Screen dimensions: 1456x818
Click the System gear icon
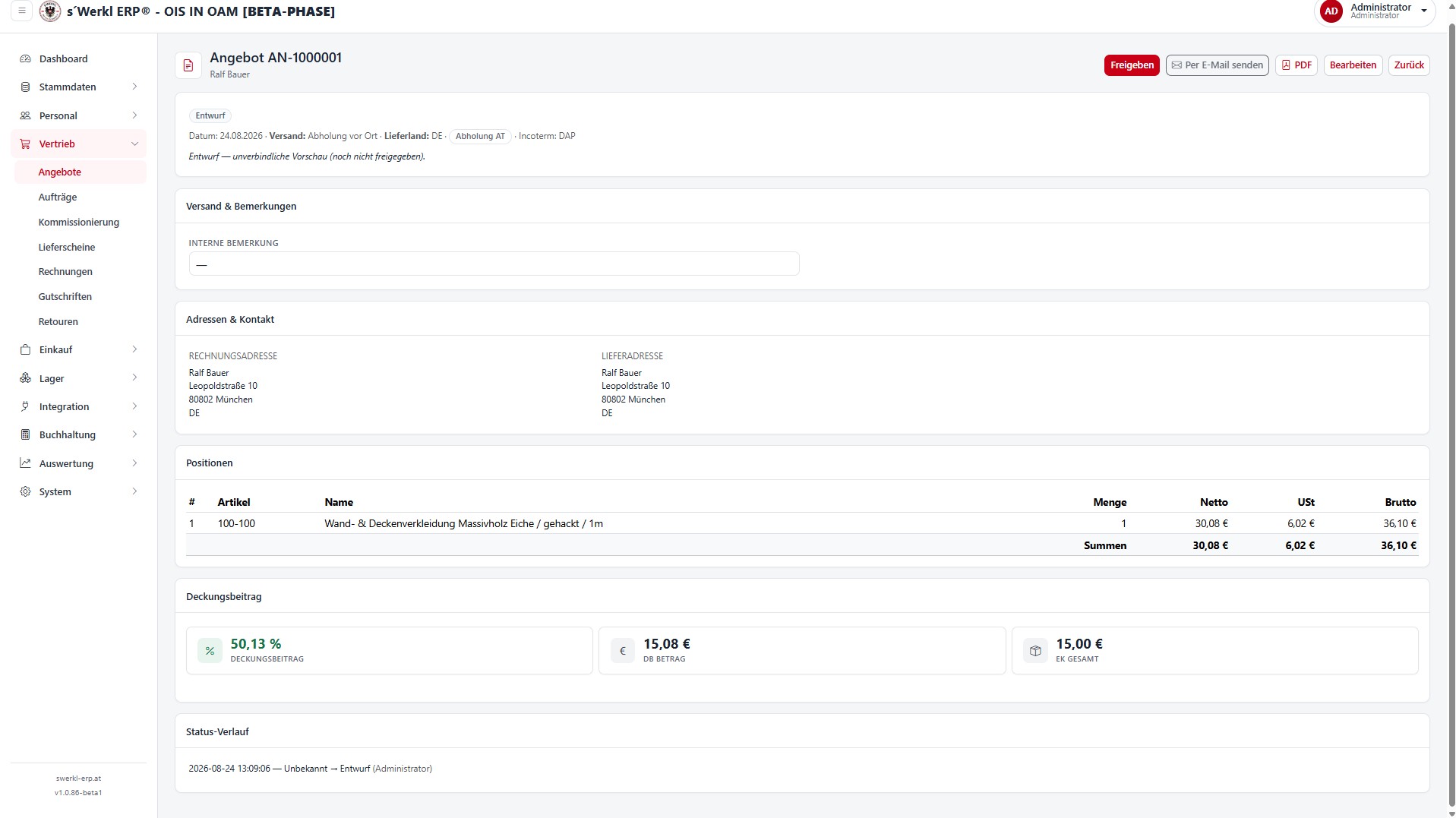pyautogui.click(x=25, y=491)
